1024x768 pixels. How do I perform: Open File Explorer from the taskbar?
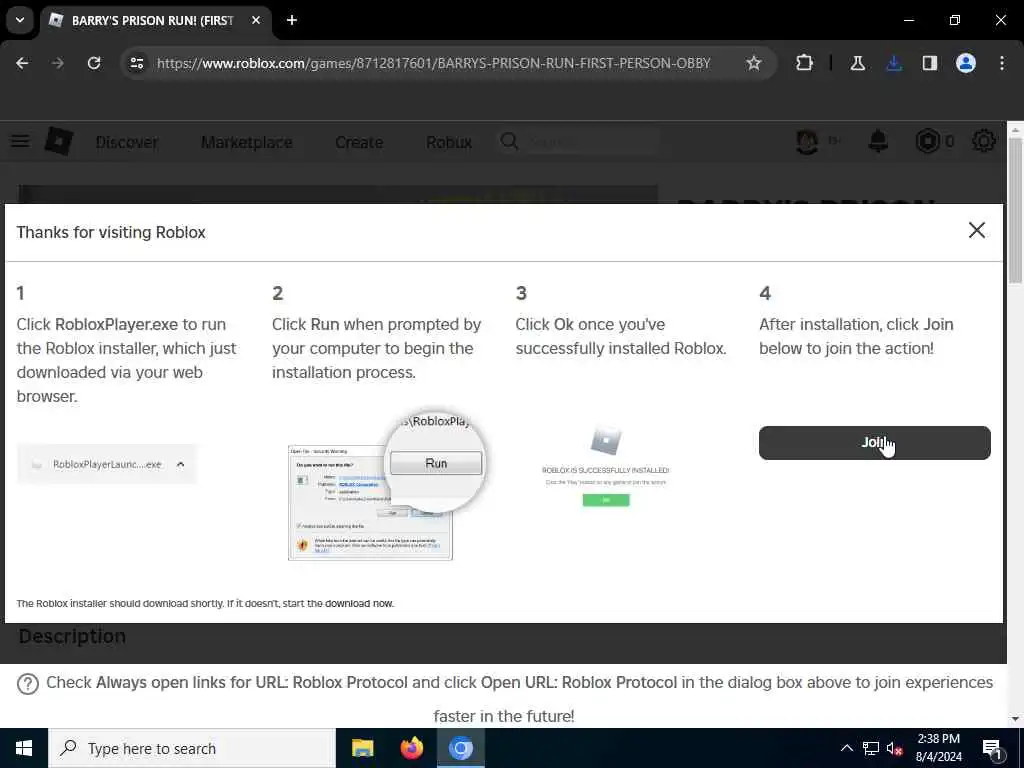[x=362, y=748]
